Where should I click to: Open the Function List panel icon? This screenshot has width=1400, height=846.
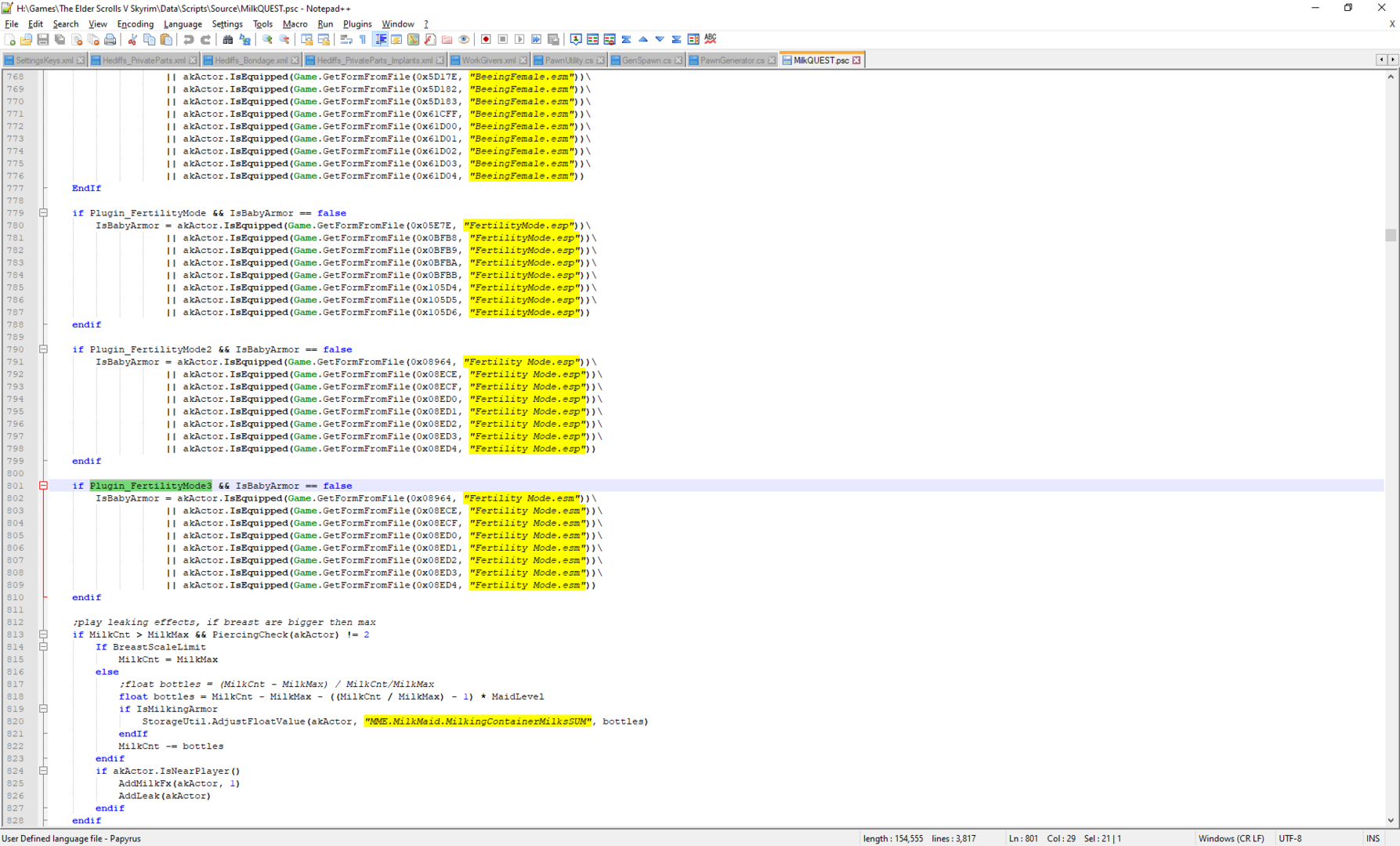tap(430, 39)
